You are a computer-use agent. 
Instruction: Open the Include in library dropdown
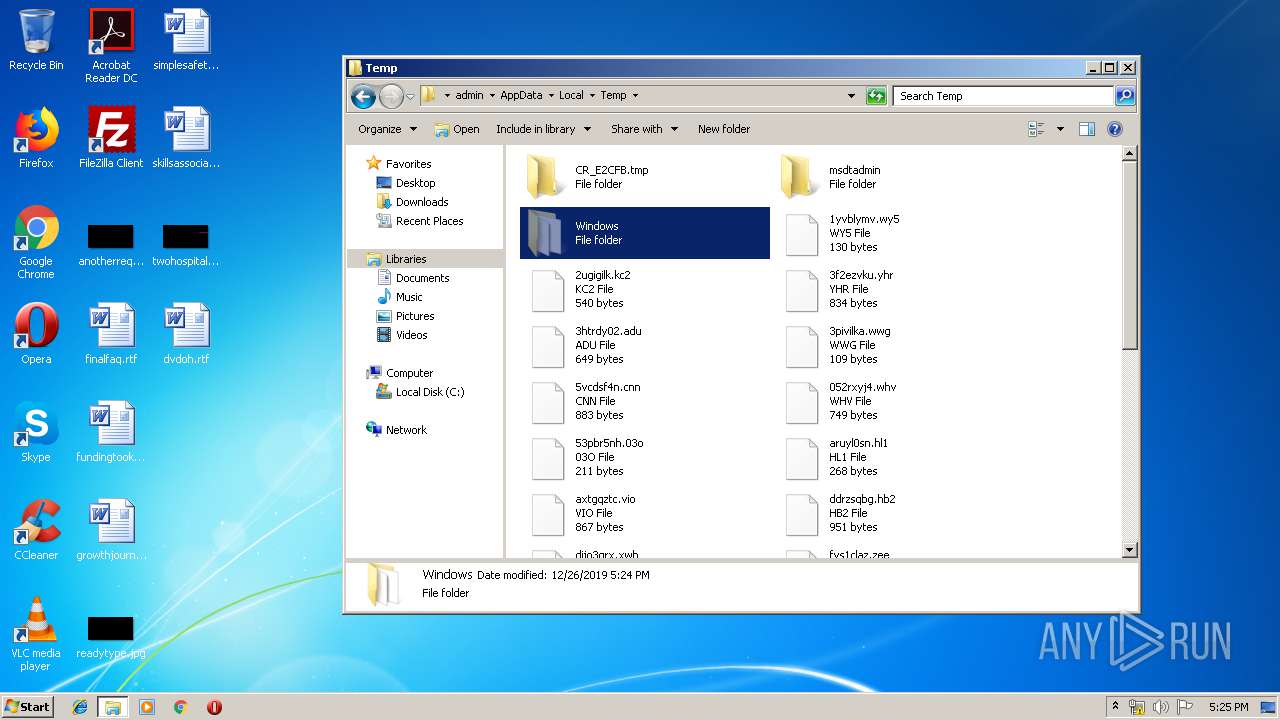pos(543,129)
